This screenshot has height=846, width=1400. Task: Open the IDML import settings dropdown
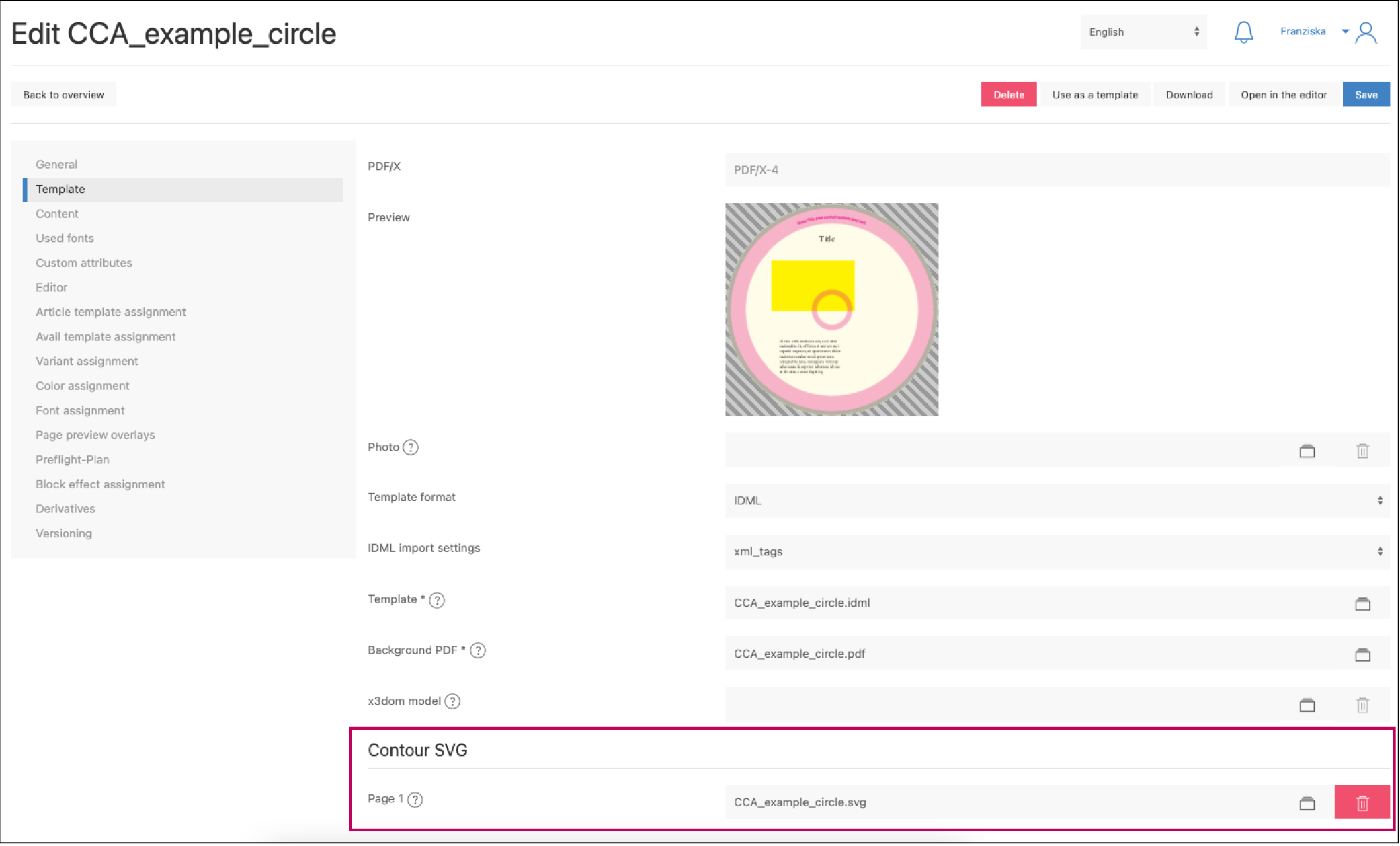[x=1056, y=552]
